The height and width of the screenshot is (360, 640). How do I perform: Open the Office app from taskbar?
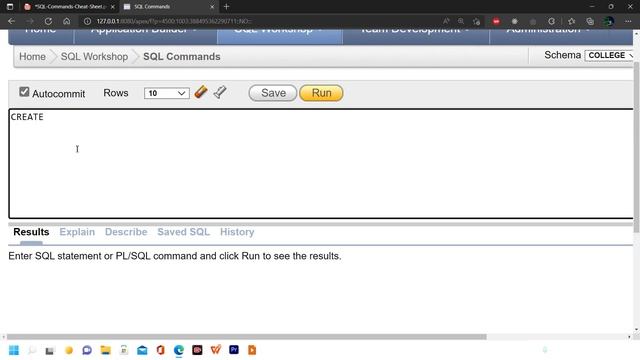tap(160, 350)
